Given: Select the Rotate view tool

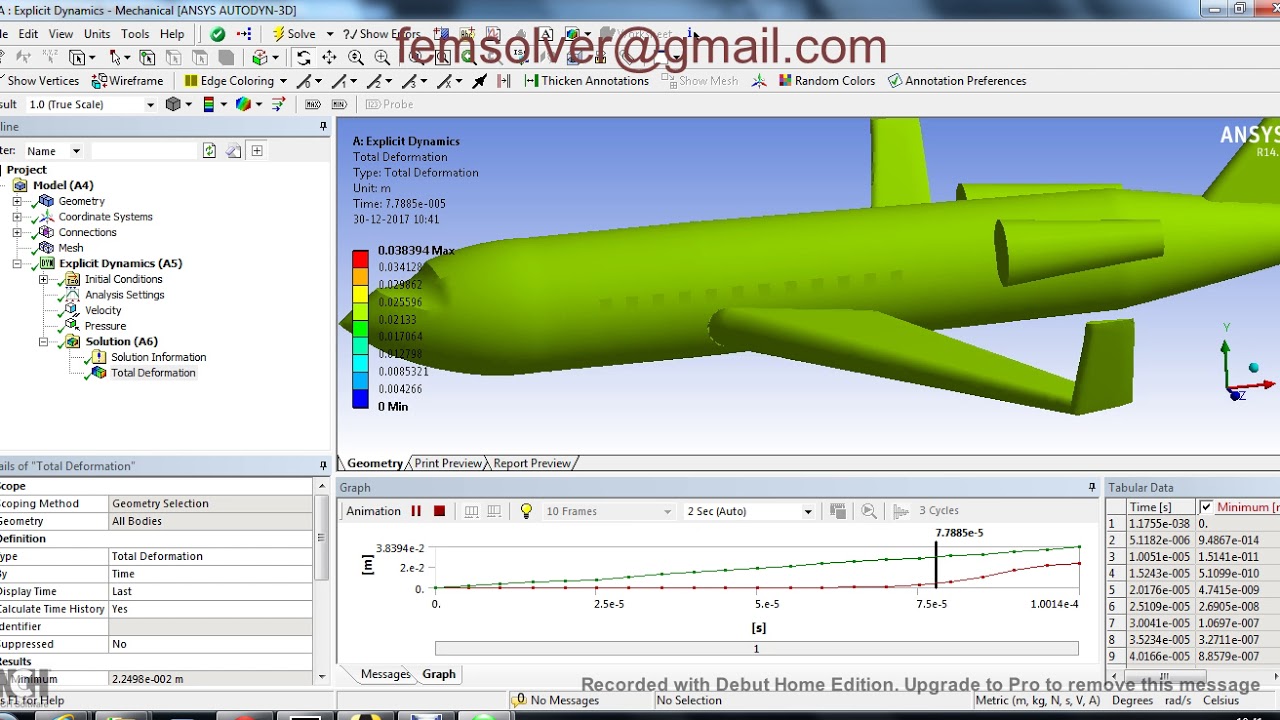Looking at the screenshot, I should [x=303, y=58].
